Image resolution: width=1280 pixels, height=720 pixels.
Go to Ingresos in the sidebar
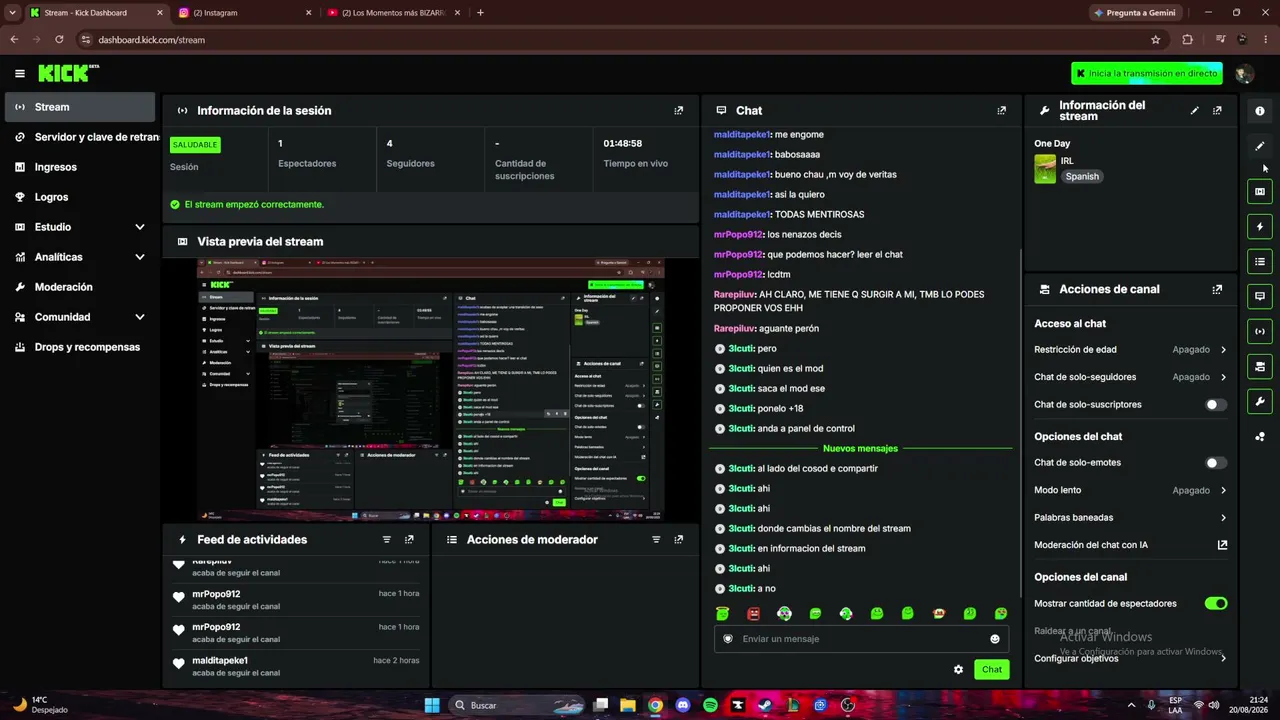tap(80, 167)
